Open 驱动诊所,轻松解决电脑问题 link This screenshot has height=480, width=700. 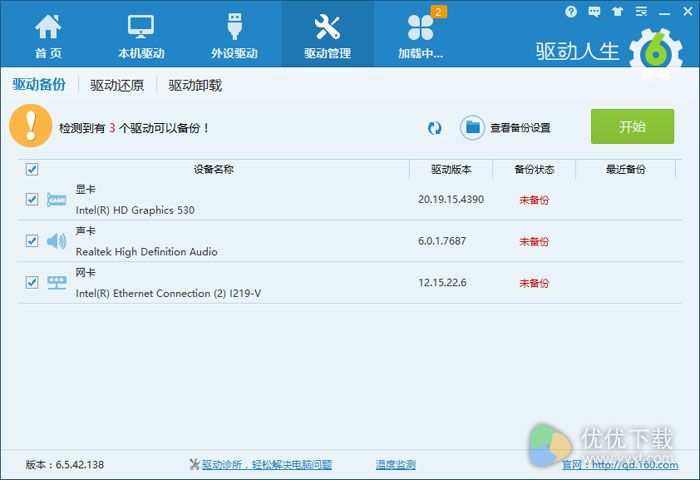(x=267, y=465)
